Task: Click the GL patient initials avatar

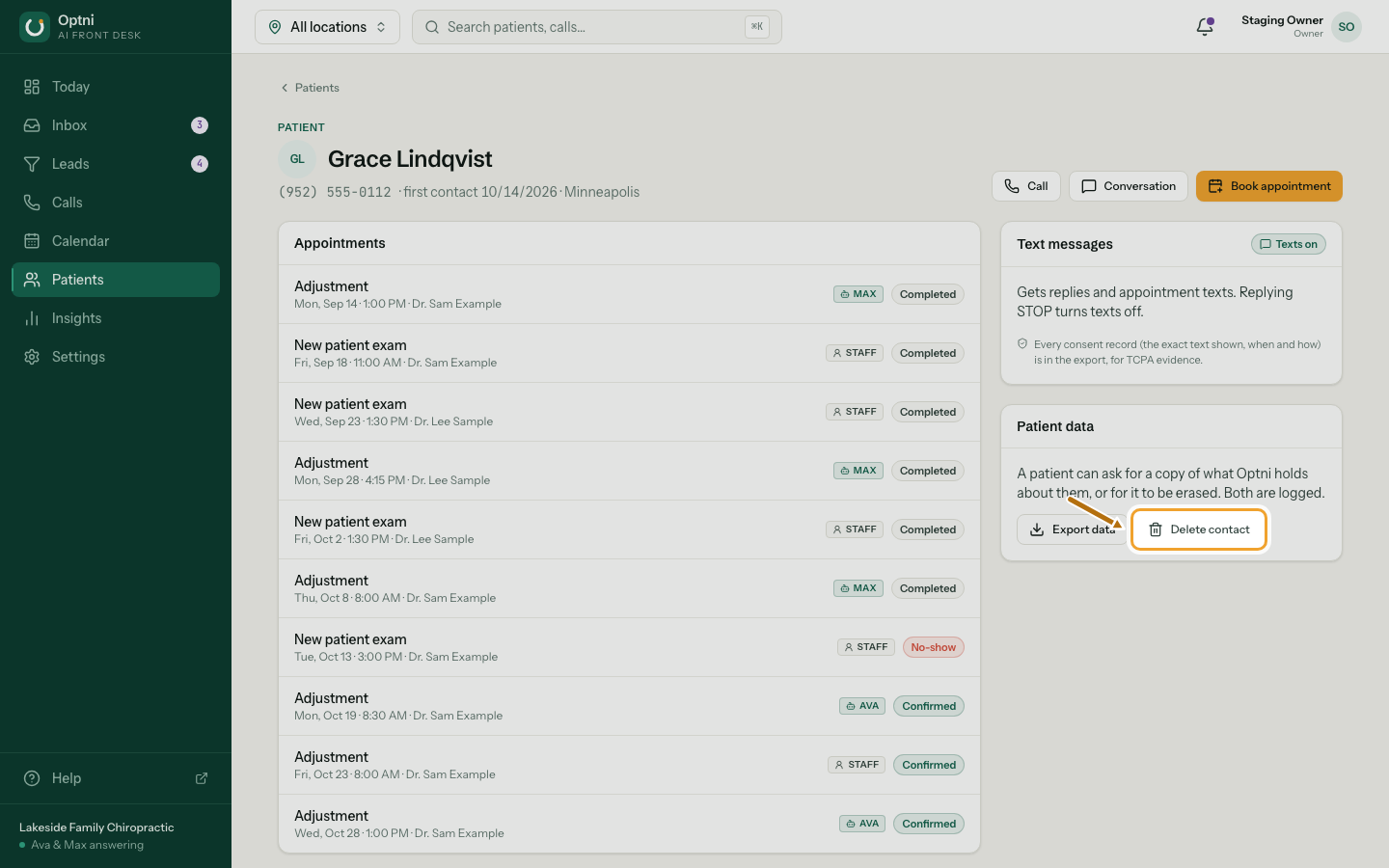Action: [297, 159]
